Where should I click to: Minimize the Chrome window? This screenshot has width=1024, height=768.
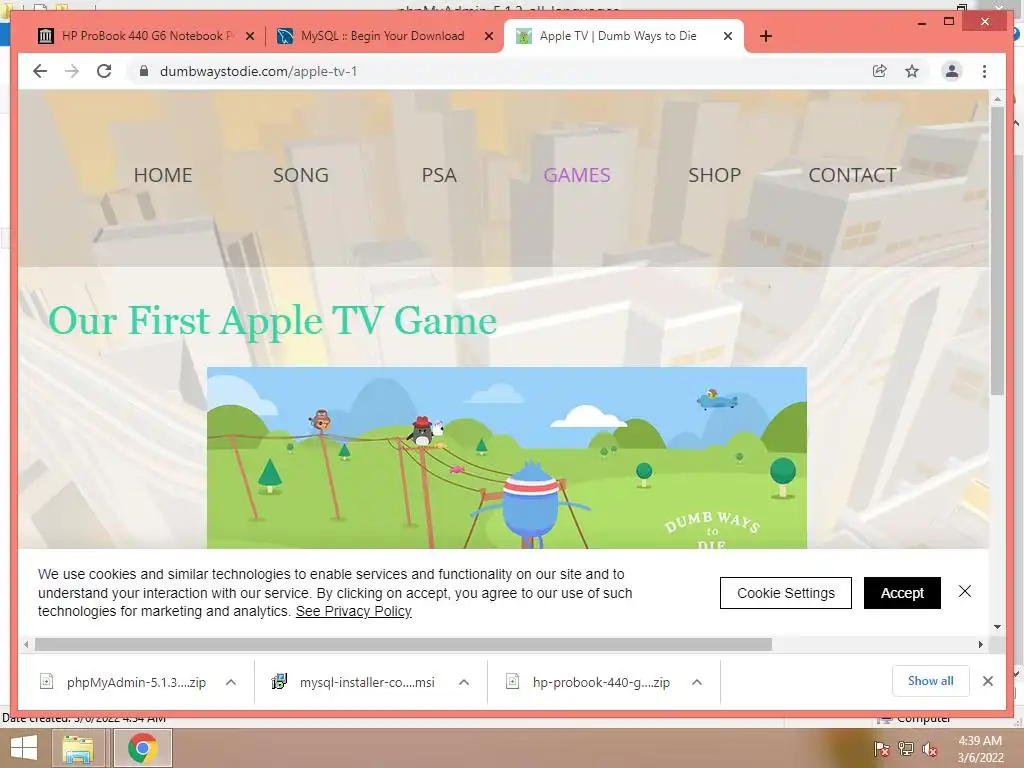coord(921,22)
